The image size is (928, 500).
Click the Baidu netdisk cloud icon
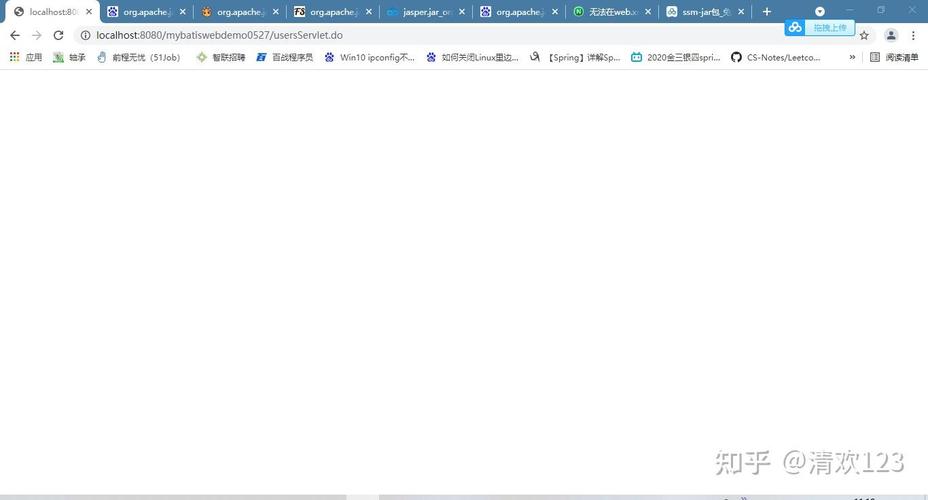[x=795, y=27]
